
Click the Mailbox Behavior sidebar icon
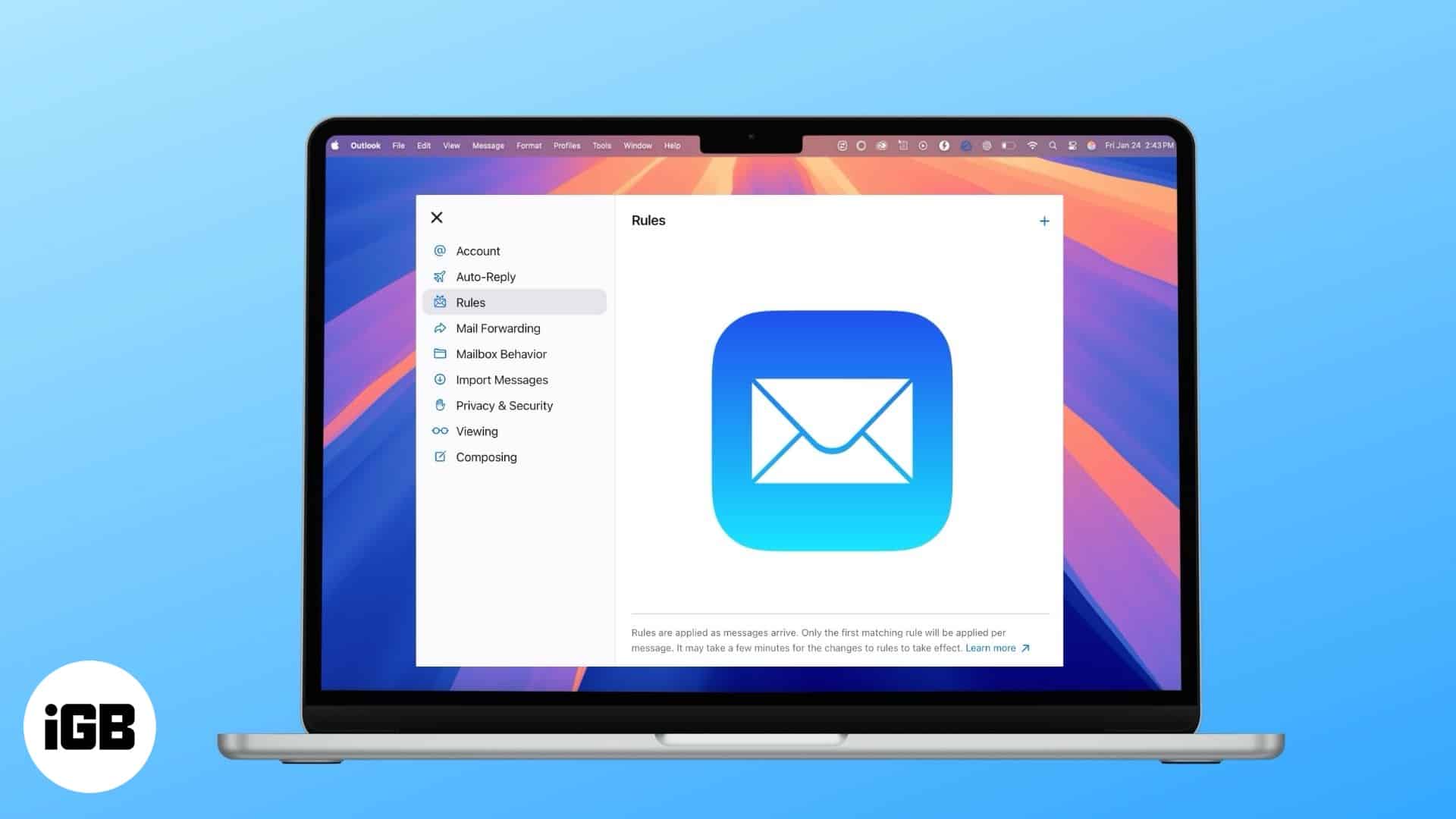(440, 354)
